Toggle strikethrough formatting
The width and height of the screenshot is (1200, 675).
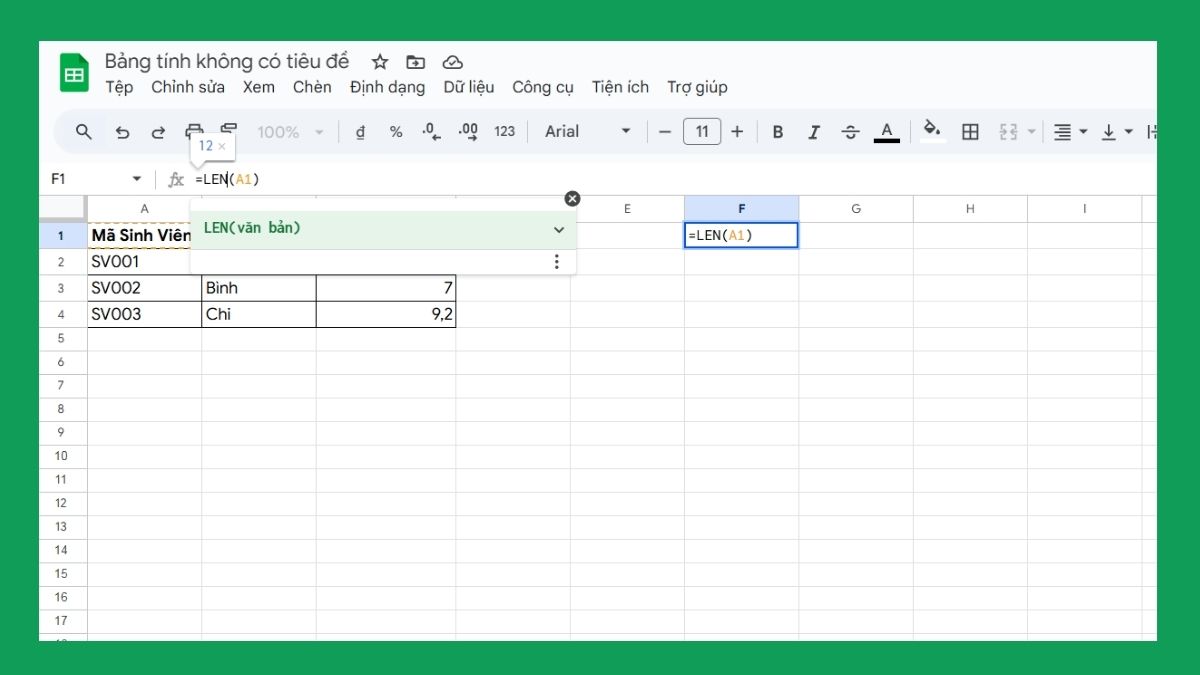pos(850,132)
